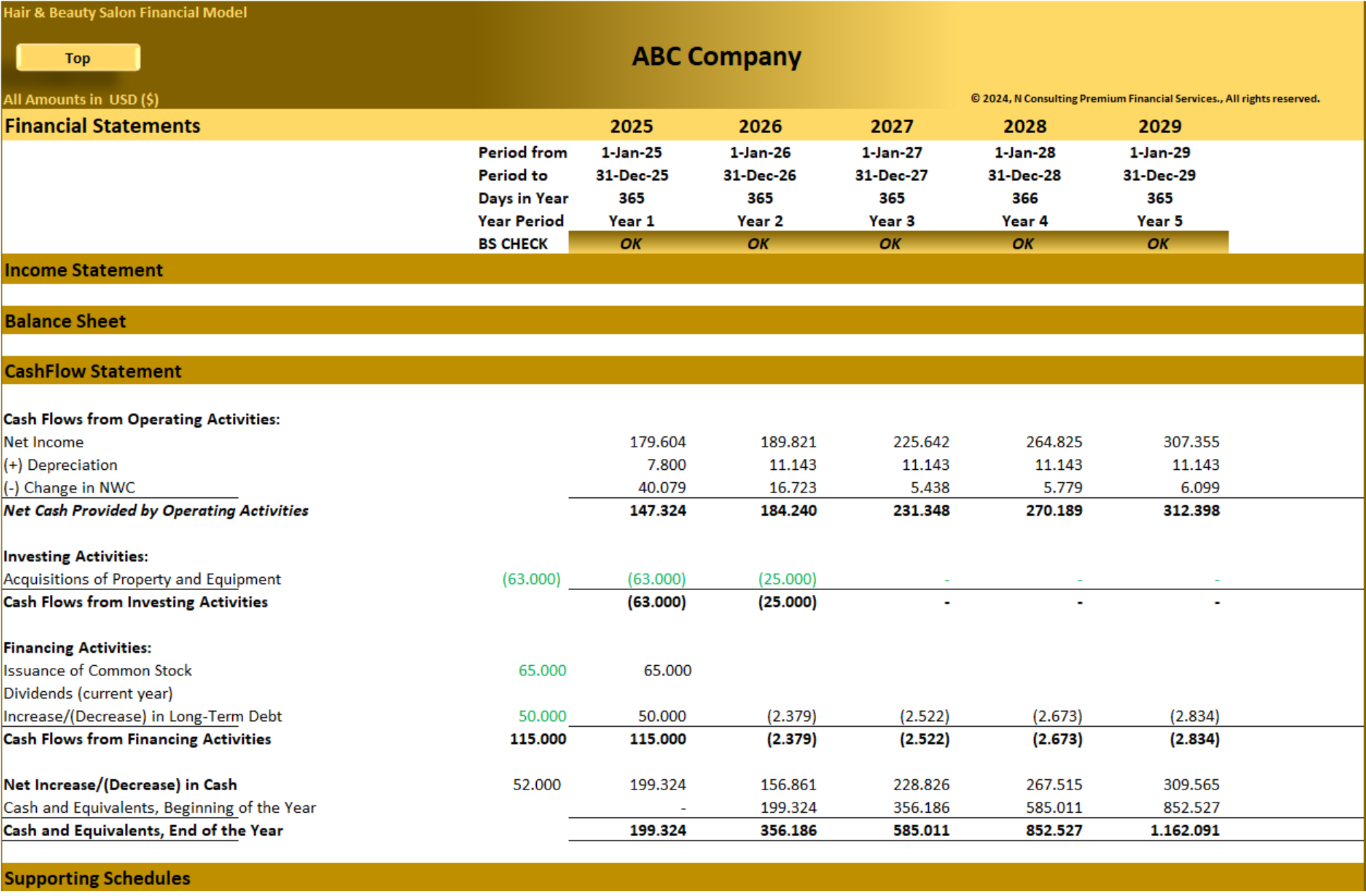Viewport: 1366px width, 896px height.
Task: Select the 2029 year column header
Action: 1159,126
